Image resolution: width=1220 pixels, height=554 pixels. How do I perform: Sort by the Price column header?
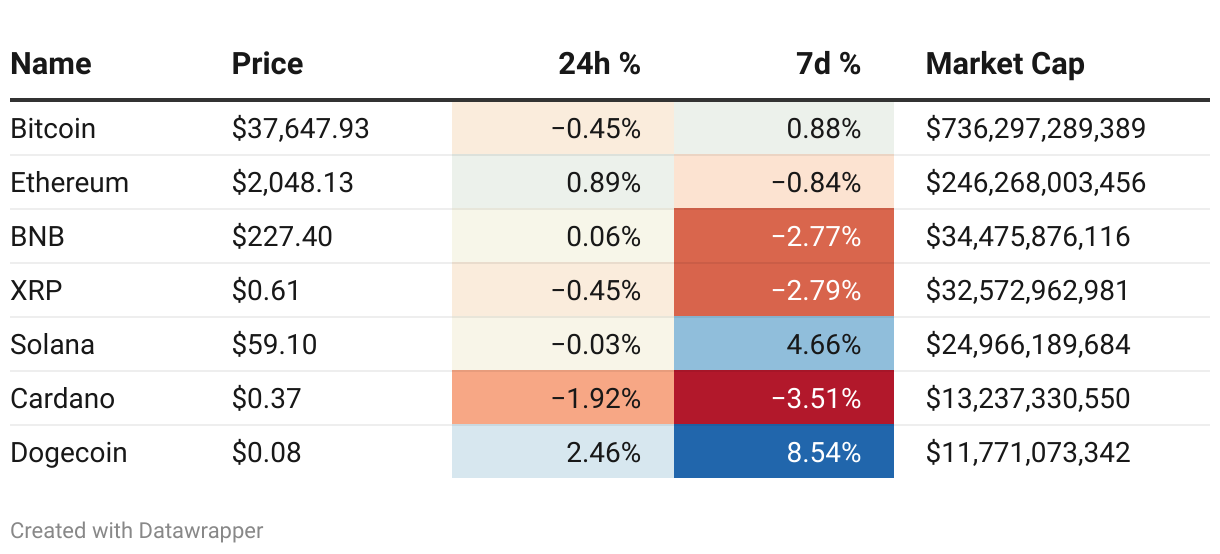267,64
